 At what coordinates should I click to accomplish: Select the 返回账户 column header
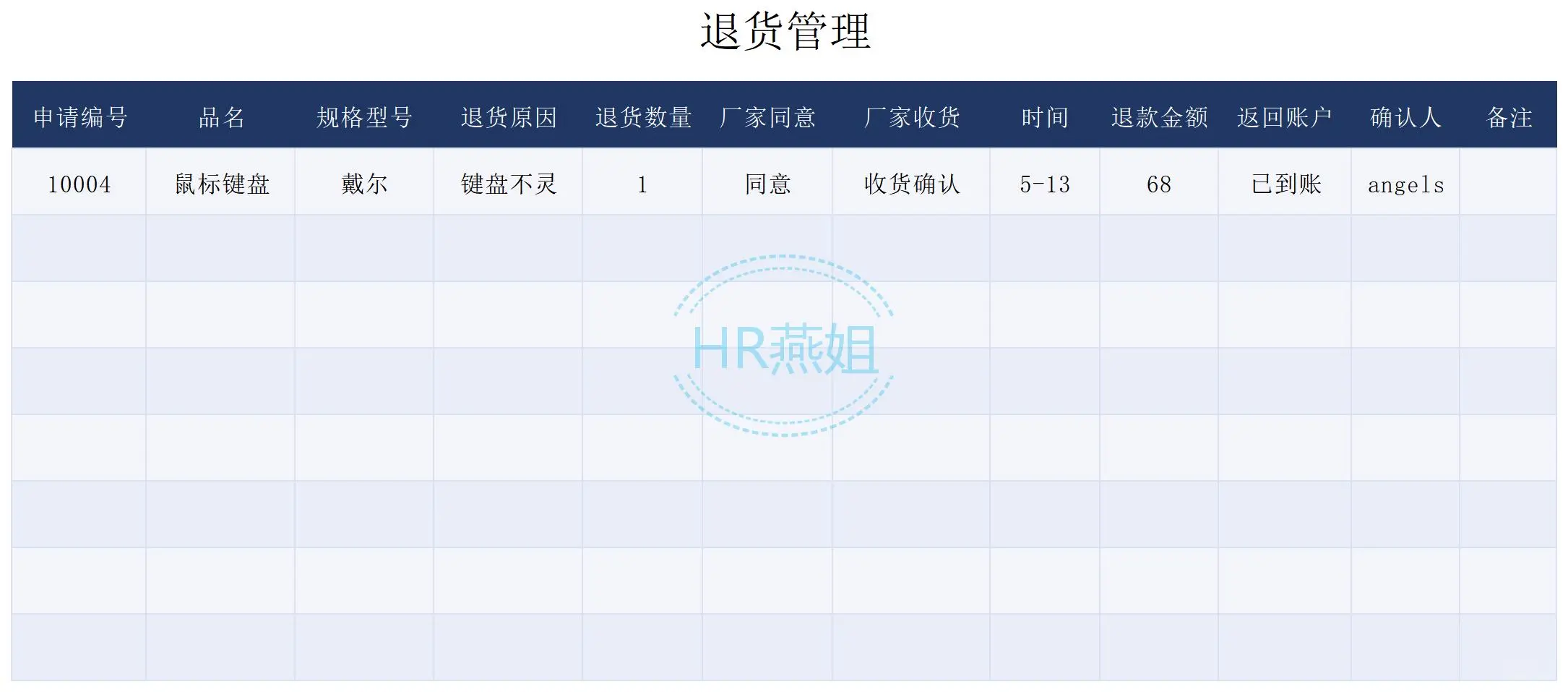point(1285,116)
